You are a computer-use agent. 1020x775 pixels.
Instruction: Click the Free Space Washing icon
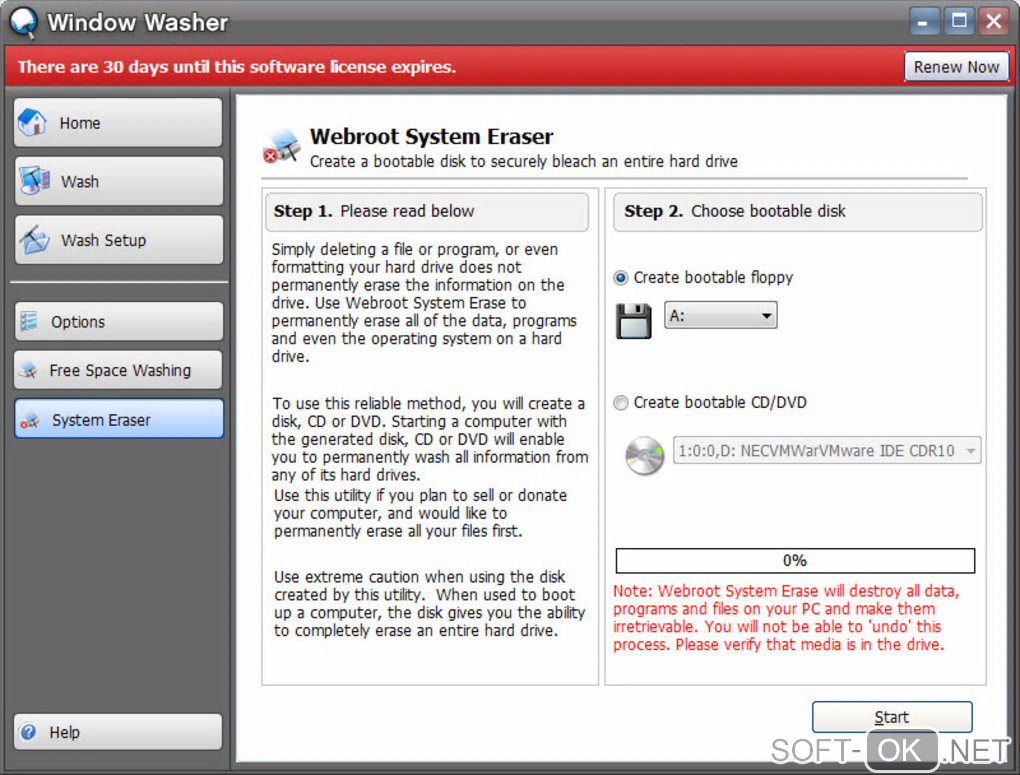tap(29, 370)
